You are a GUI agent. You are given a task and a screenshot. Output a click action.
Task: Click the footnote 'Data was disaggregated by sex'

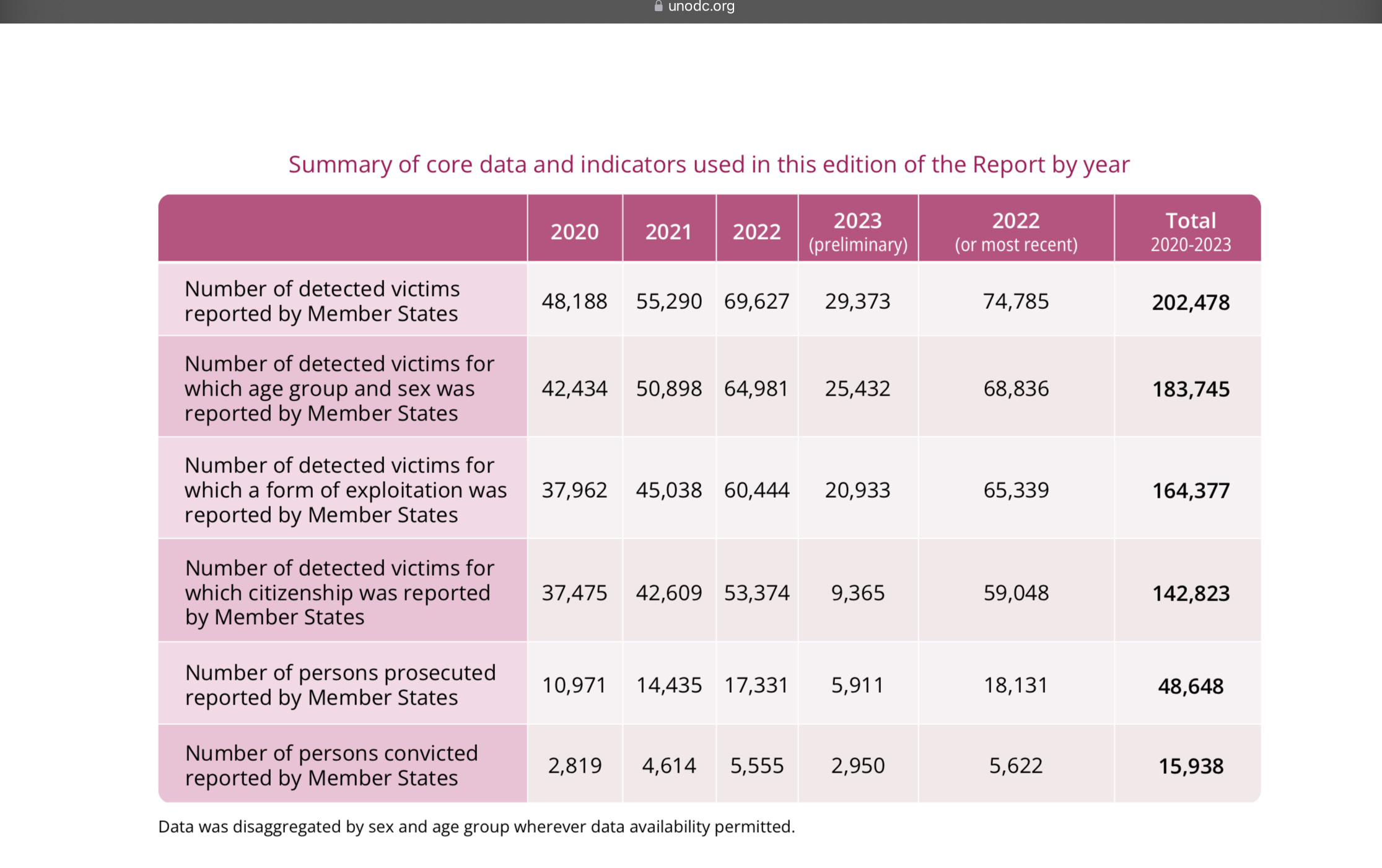(x=476, y=827)
